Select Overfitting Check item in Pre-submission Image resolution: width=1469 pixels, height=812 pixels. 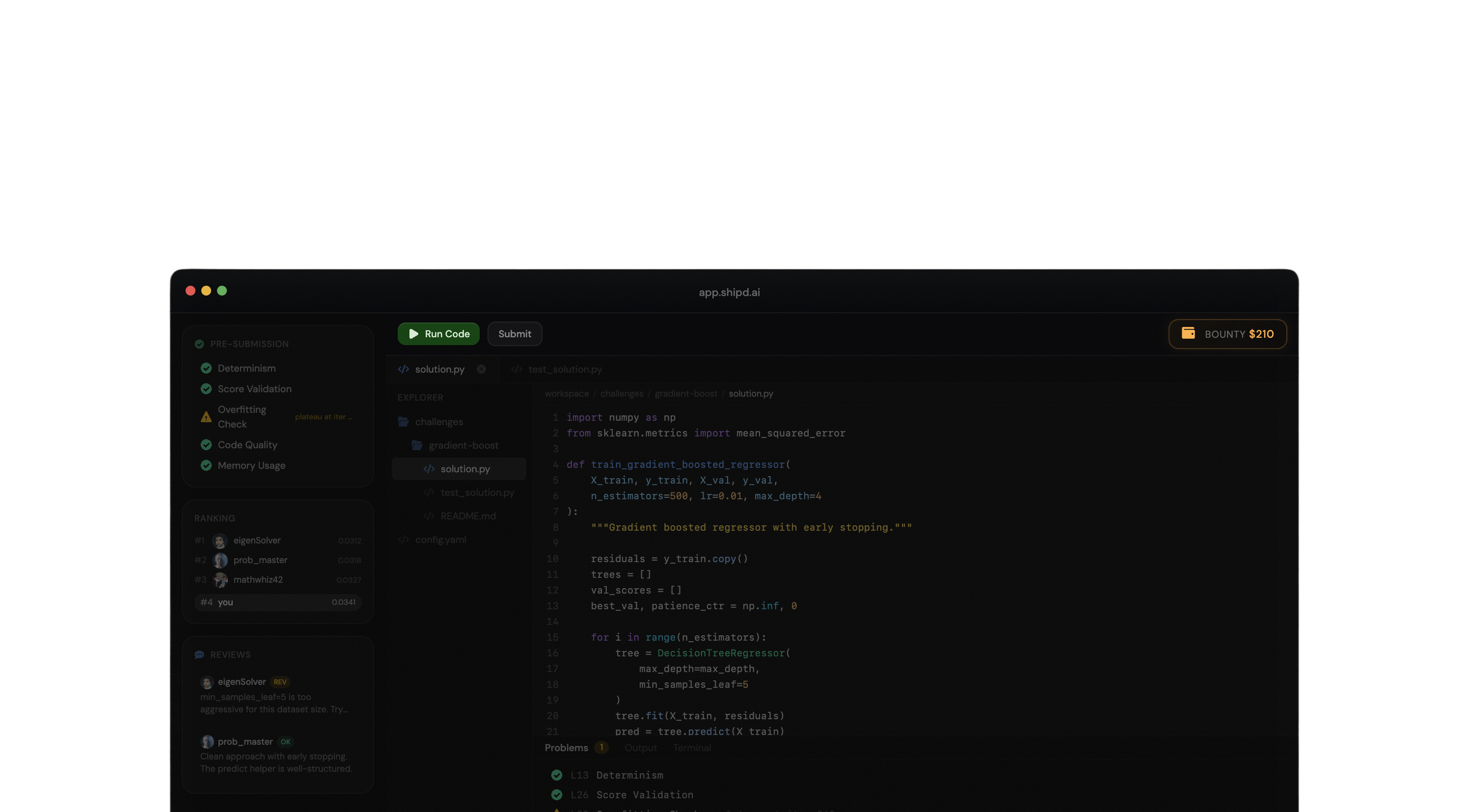(x=278, y=417)
